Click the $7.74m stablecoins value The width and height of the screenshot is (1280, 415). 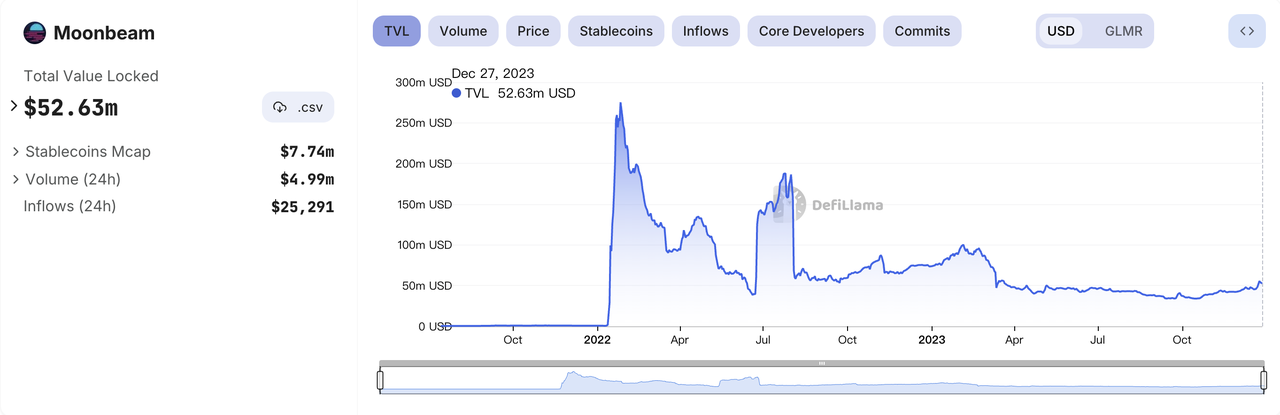(x=307, y=152)
